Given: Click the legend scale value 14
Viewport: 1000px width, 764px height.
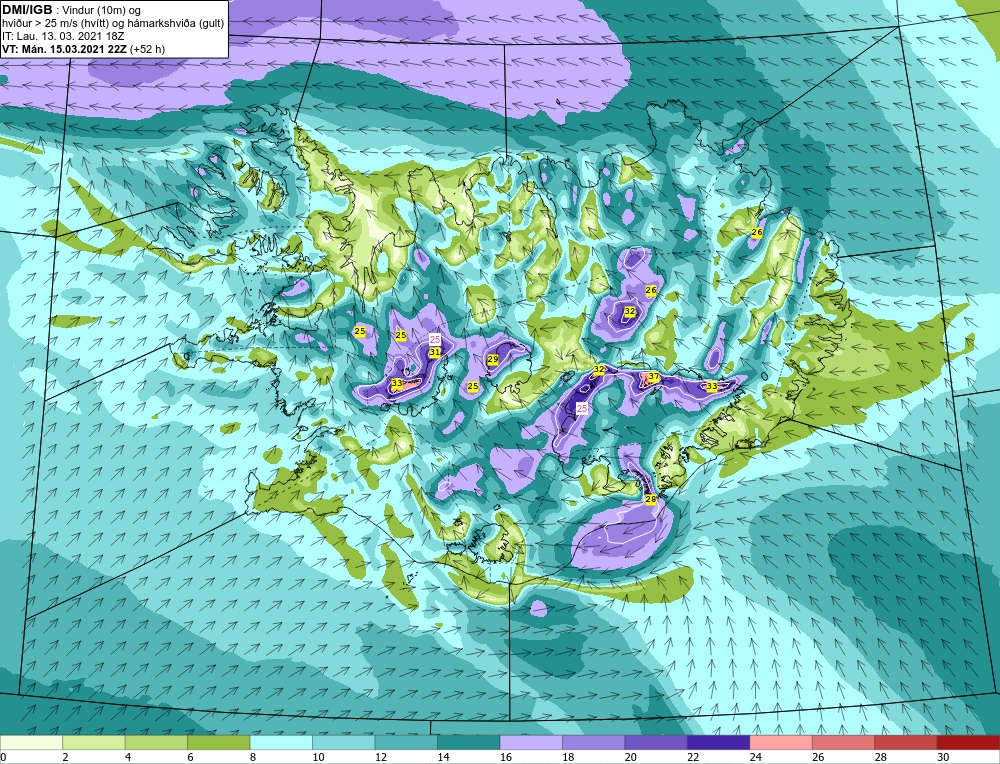Looking at the screenshot, I should (443, 757).
